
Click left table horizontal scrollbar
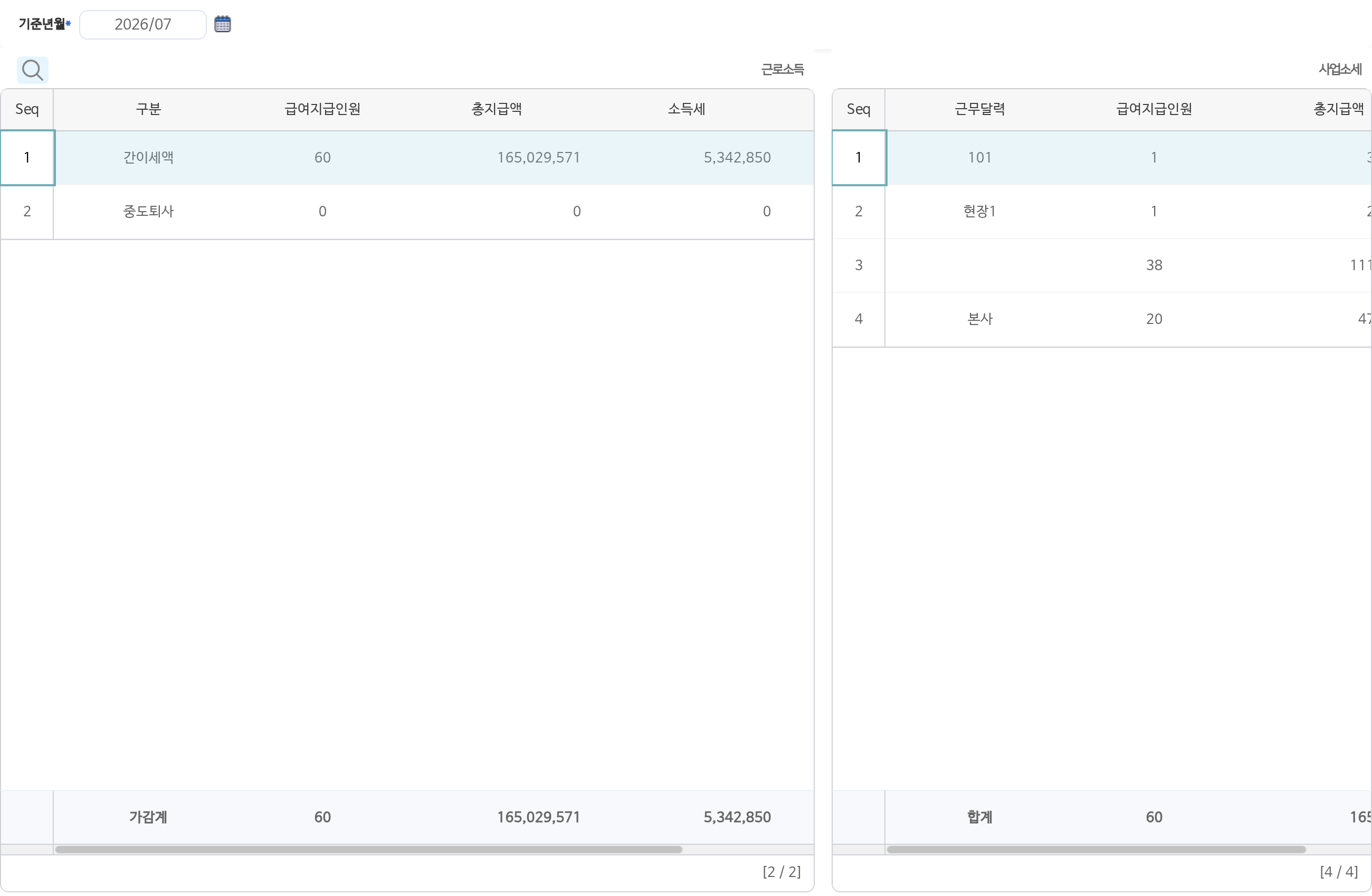point(369,850)
